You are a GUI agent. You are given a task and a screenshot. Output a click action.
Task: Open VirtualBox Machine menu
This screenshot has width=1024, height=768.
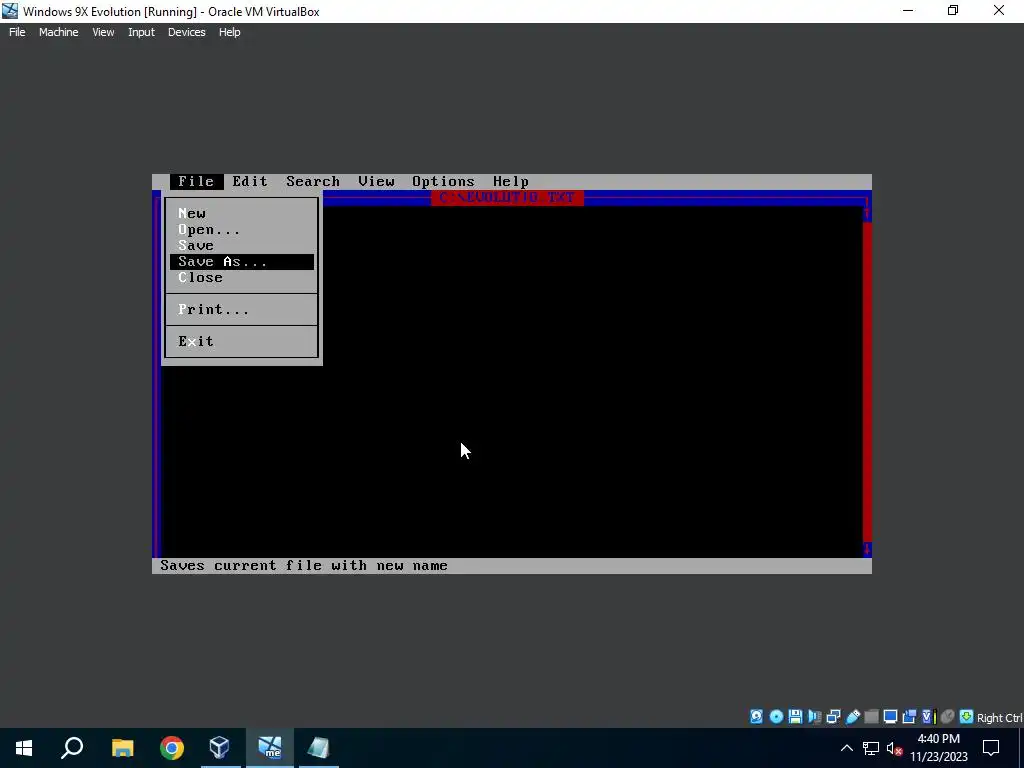click(x=59, y=32)
